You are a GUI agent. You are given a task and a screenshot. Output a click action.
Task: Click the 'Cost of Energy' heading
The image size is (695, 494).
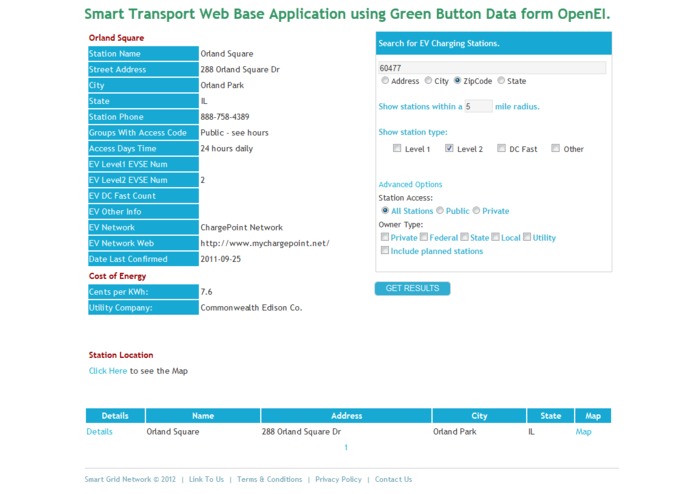coord(117,276)
